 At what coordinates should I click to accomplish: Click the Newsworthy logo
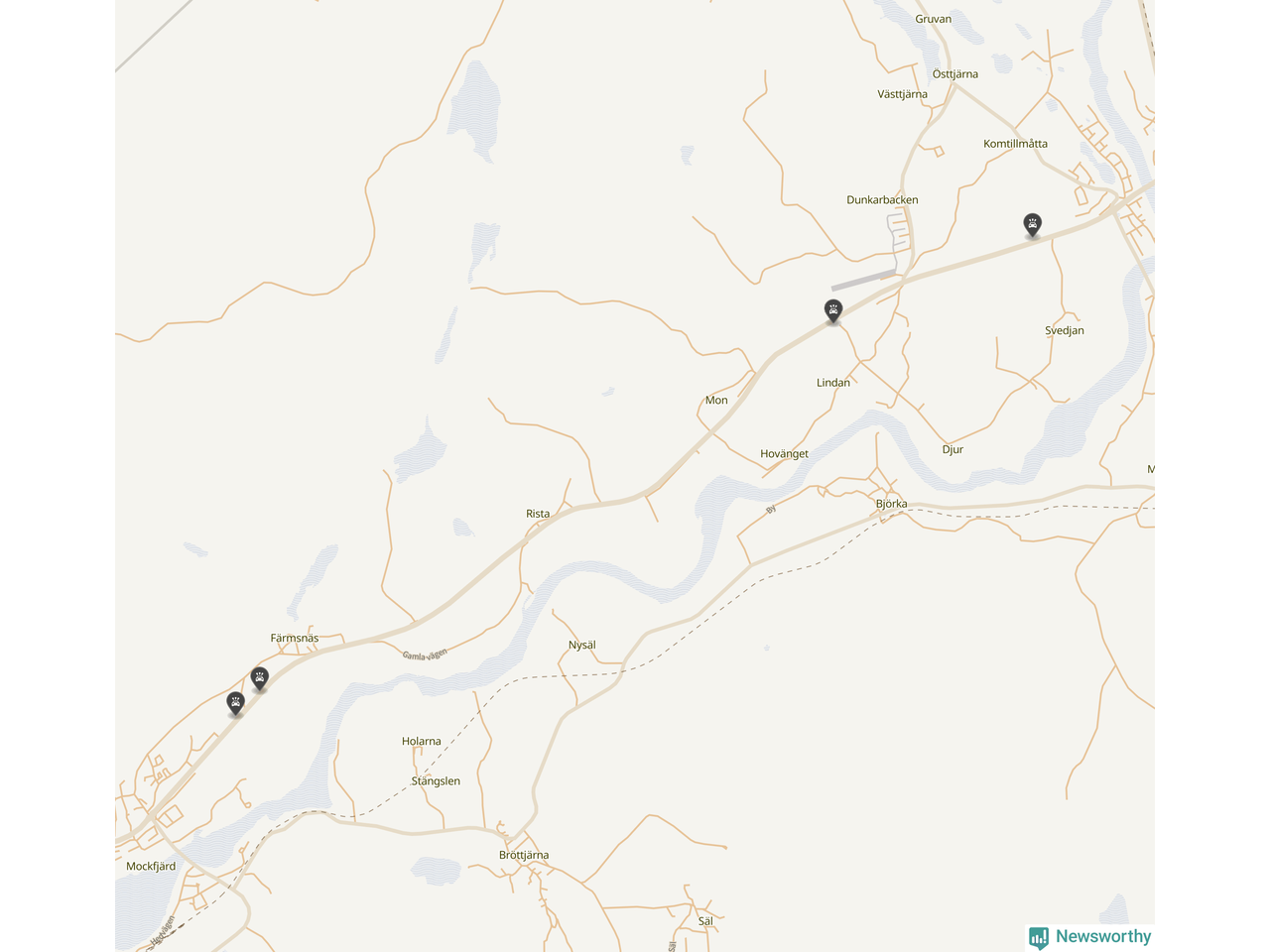coord(1090,937)
